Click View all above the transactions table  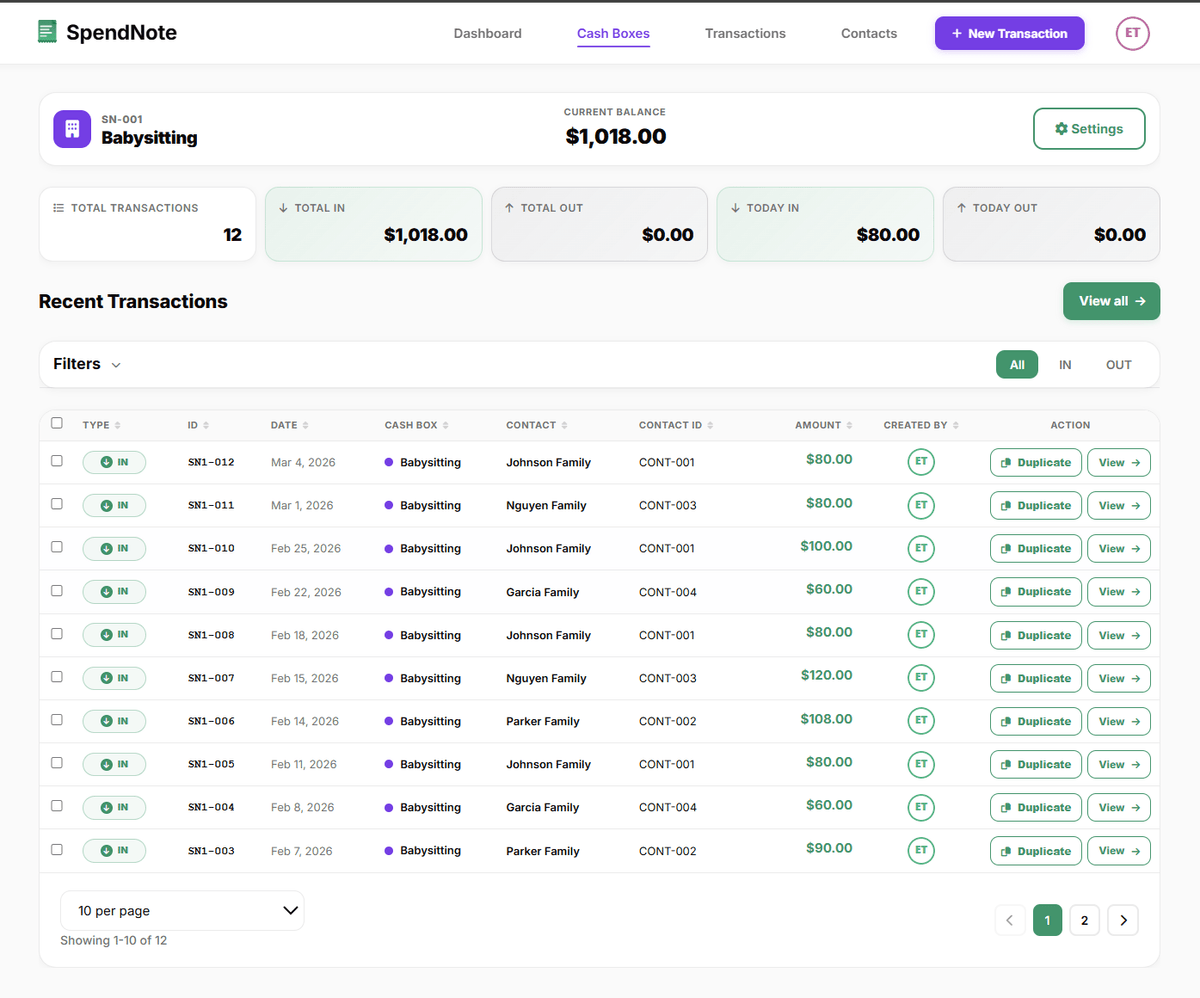[x=1111, y=301]
